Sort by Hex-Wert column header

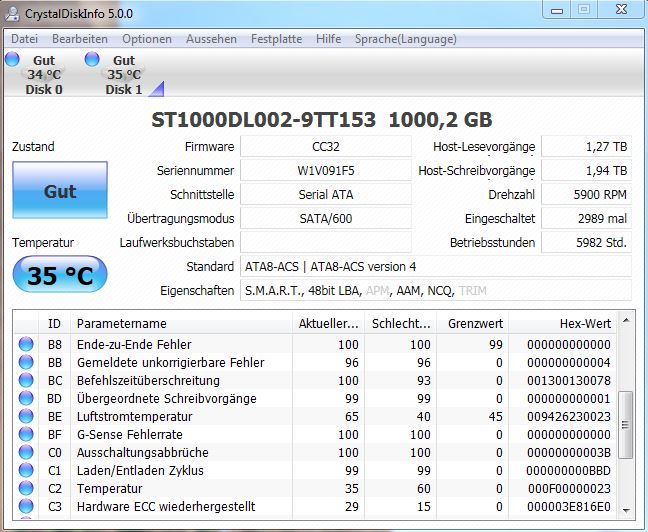(x=562, y=323)
